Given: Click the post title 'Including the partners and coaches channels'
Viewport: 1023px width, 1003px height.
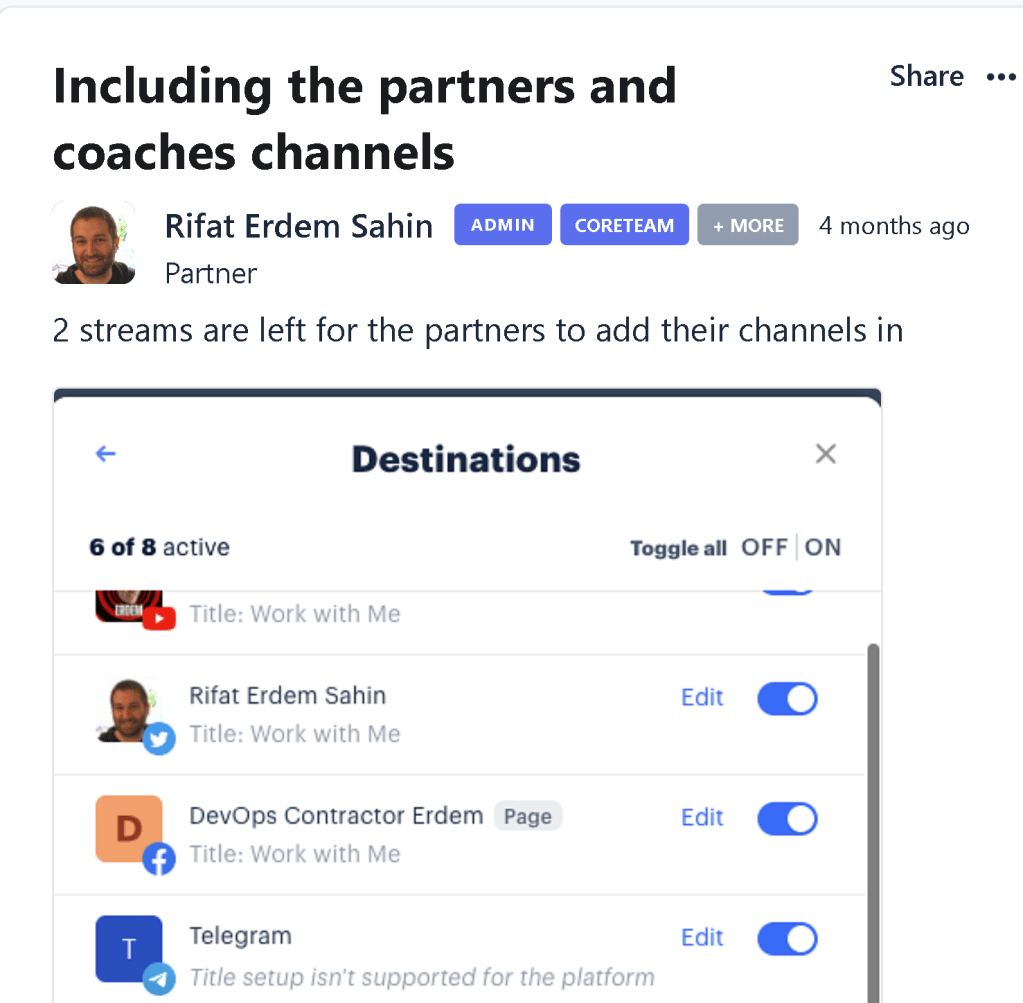Looking at the screenshot, I should (x=364, y=119).
